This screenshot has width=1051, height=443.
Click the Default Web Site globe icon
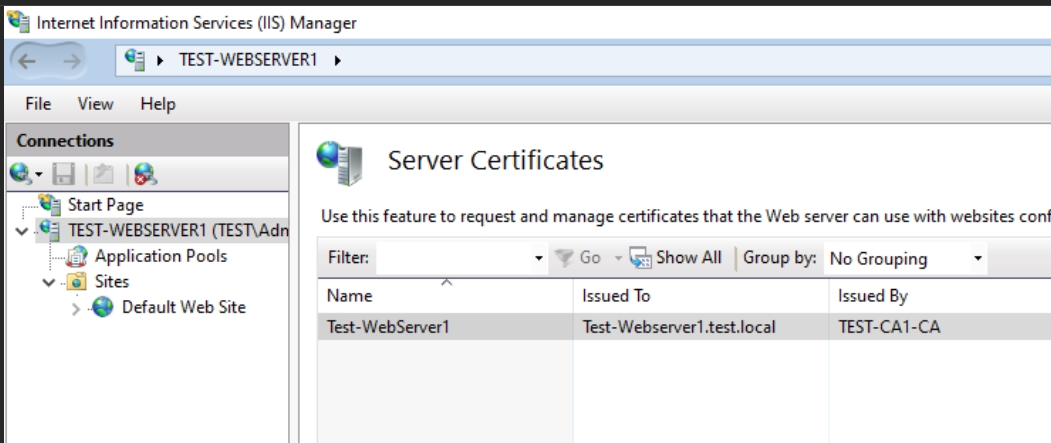click(x=103, y=308)
